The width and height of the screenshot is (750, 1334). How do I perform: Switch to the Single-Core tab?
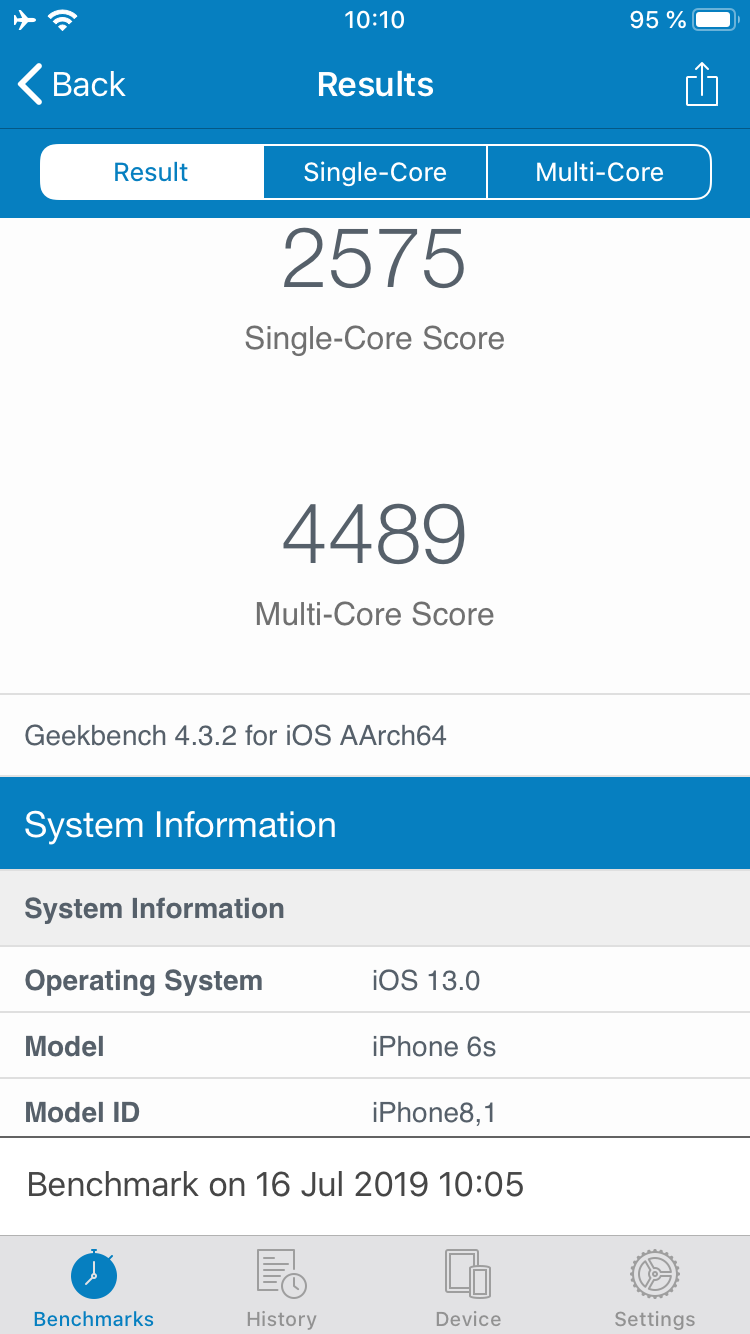(375, 172)
